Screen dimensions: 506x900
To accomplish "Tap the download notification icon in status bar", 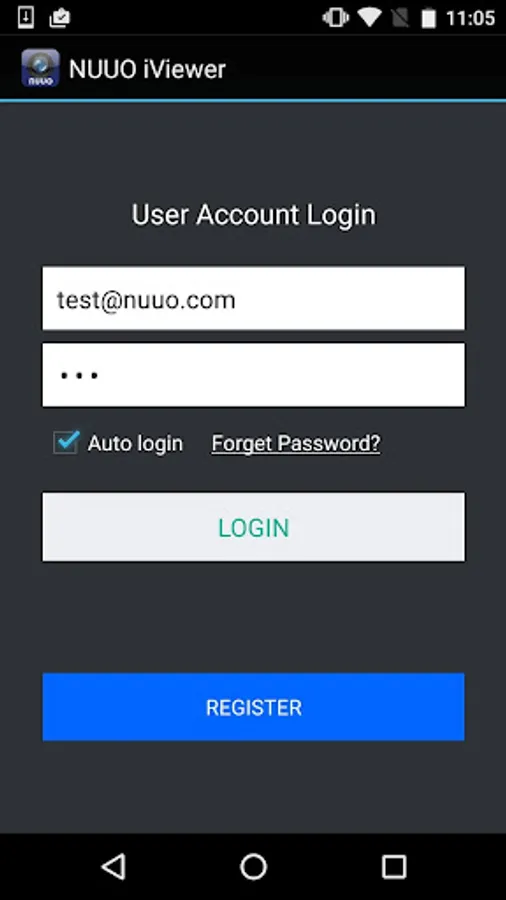I will tap(26, 18).
